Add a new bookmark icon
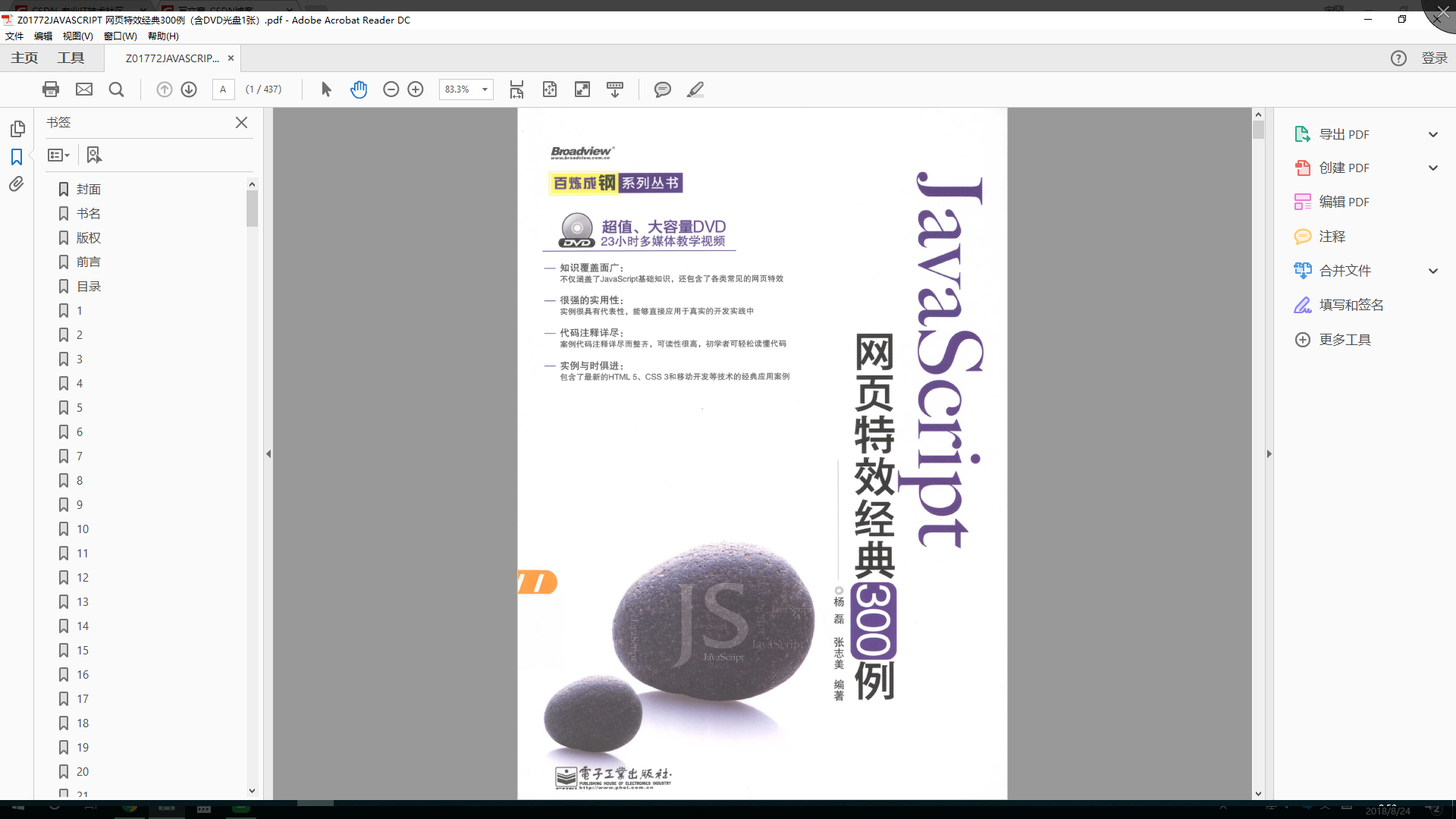The width and height of the screenshot is (1456, 819). [x=93, y=155]
